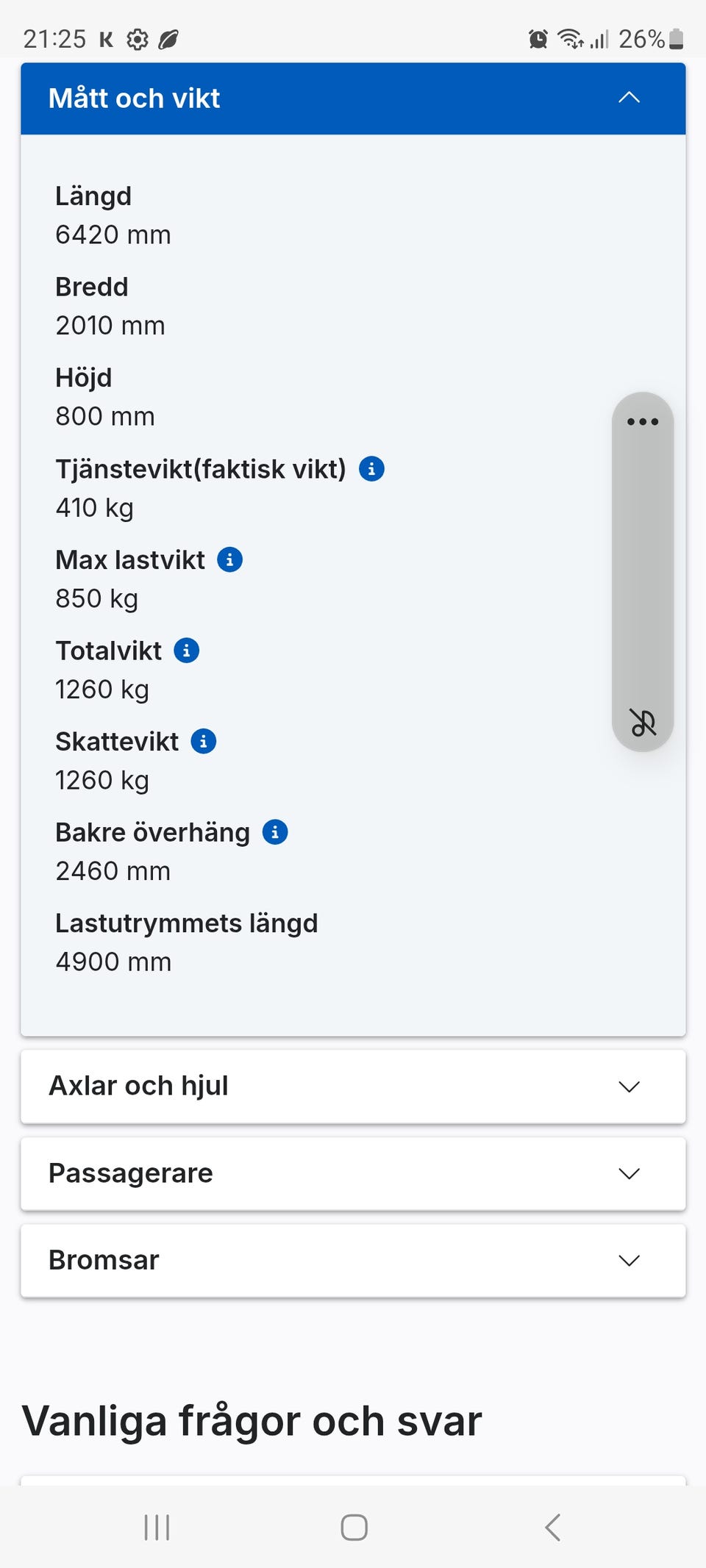
Task: Tap info icon next to Bakre överhäng
Action: (x=275, y=832)
